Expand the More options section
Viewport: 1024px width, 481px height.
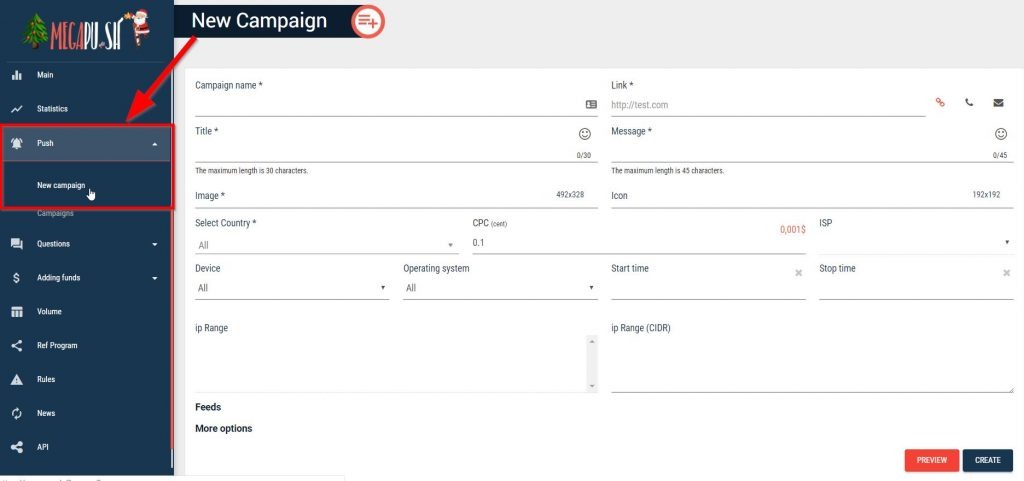[224, 429]
